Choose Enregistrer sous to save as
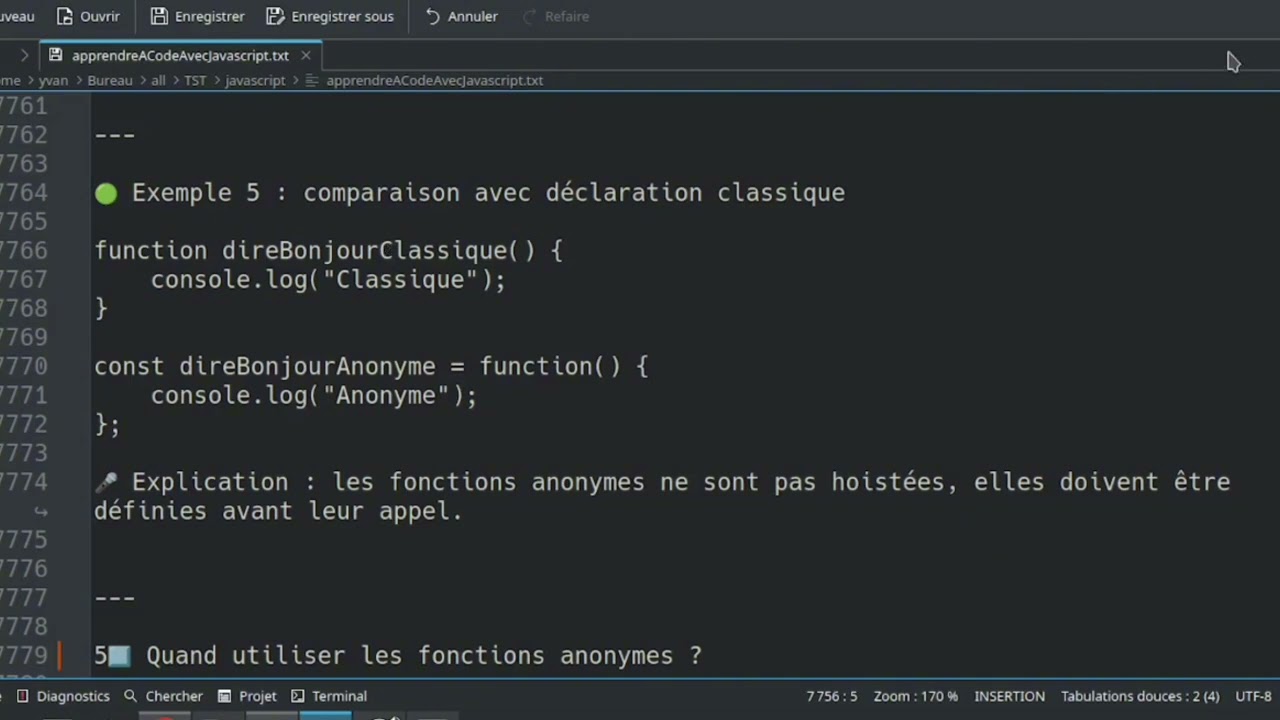Image resolution: width=1280 pixels, height=720 pixels. (330, 16)
